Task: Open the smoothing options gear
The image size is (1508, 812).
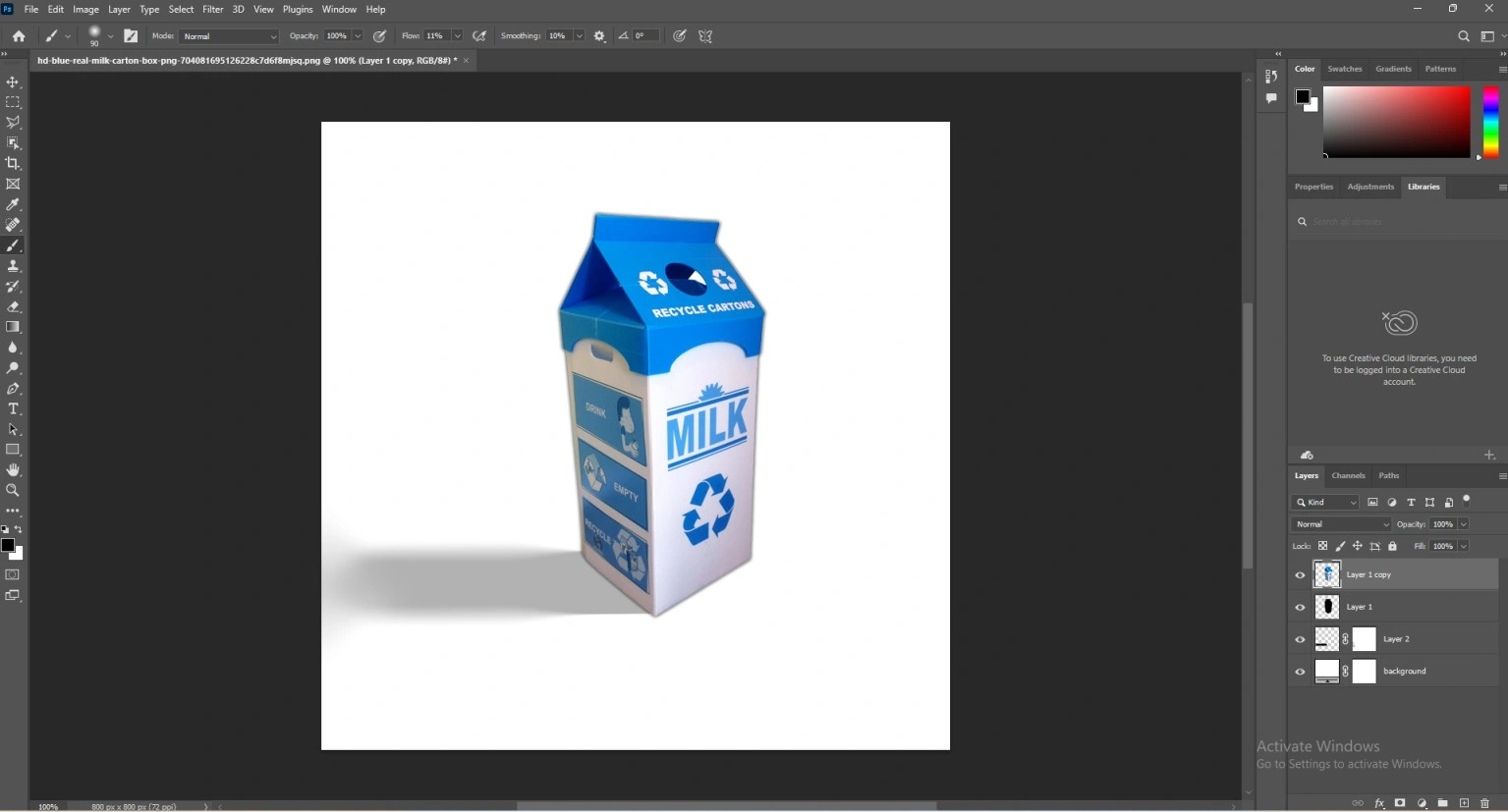Action: (x=599, y=36)
